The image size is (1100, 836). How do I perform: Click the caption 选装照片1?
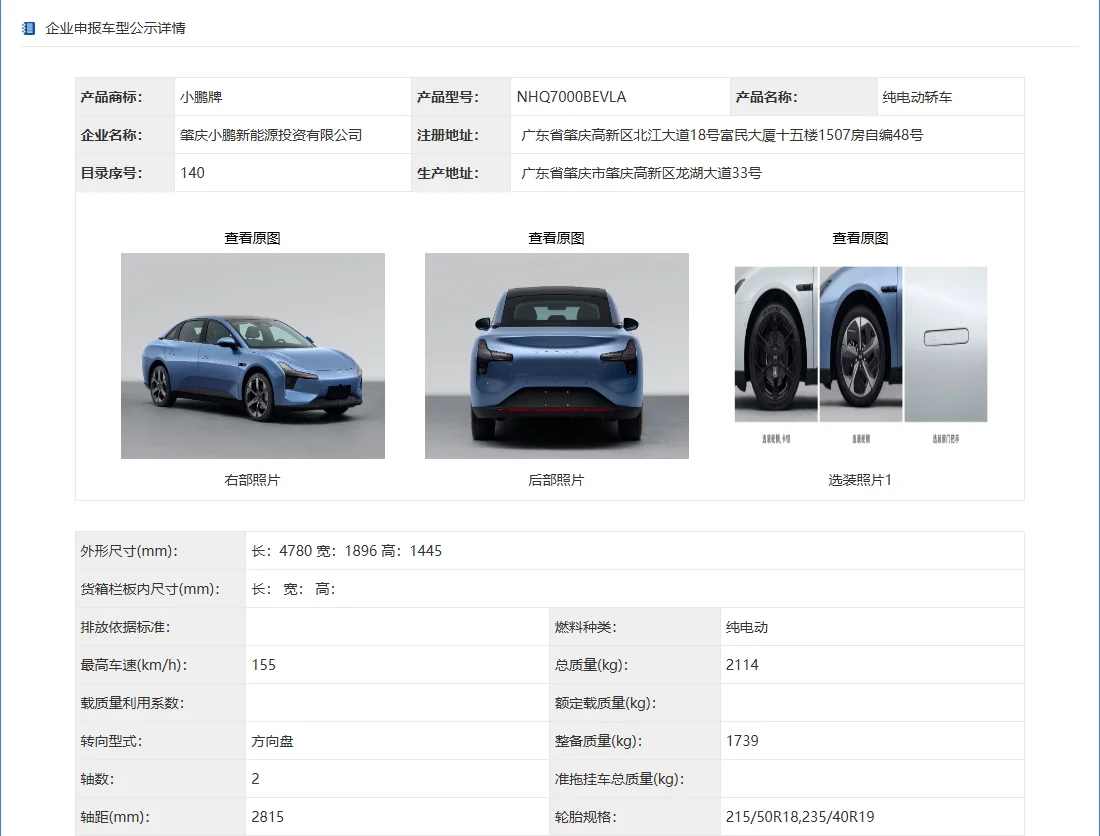tap(860, 480)
